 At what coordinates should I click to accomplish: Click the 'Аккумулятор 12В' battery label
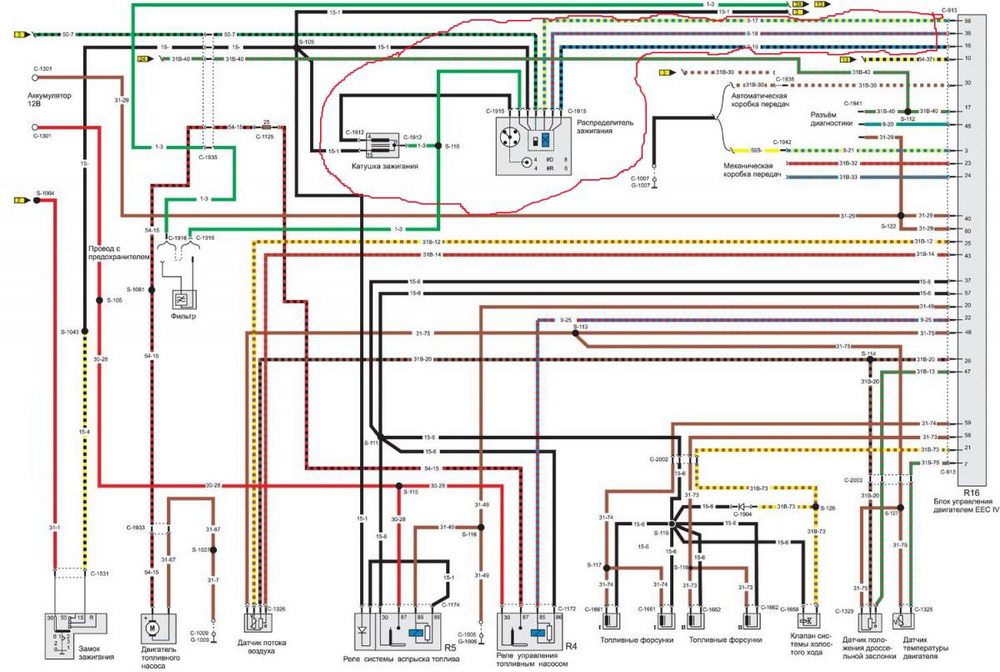tap(50, 99)
